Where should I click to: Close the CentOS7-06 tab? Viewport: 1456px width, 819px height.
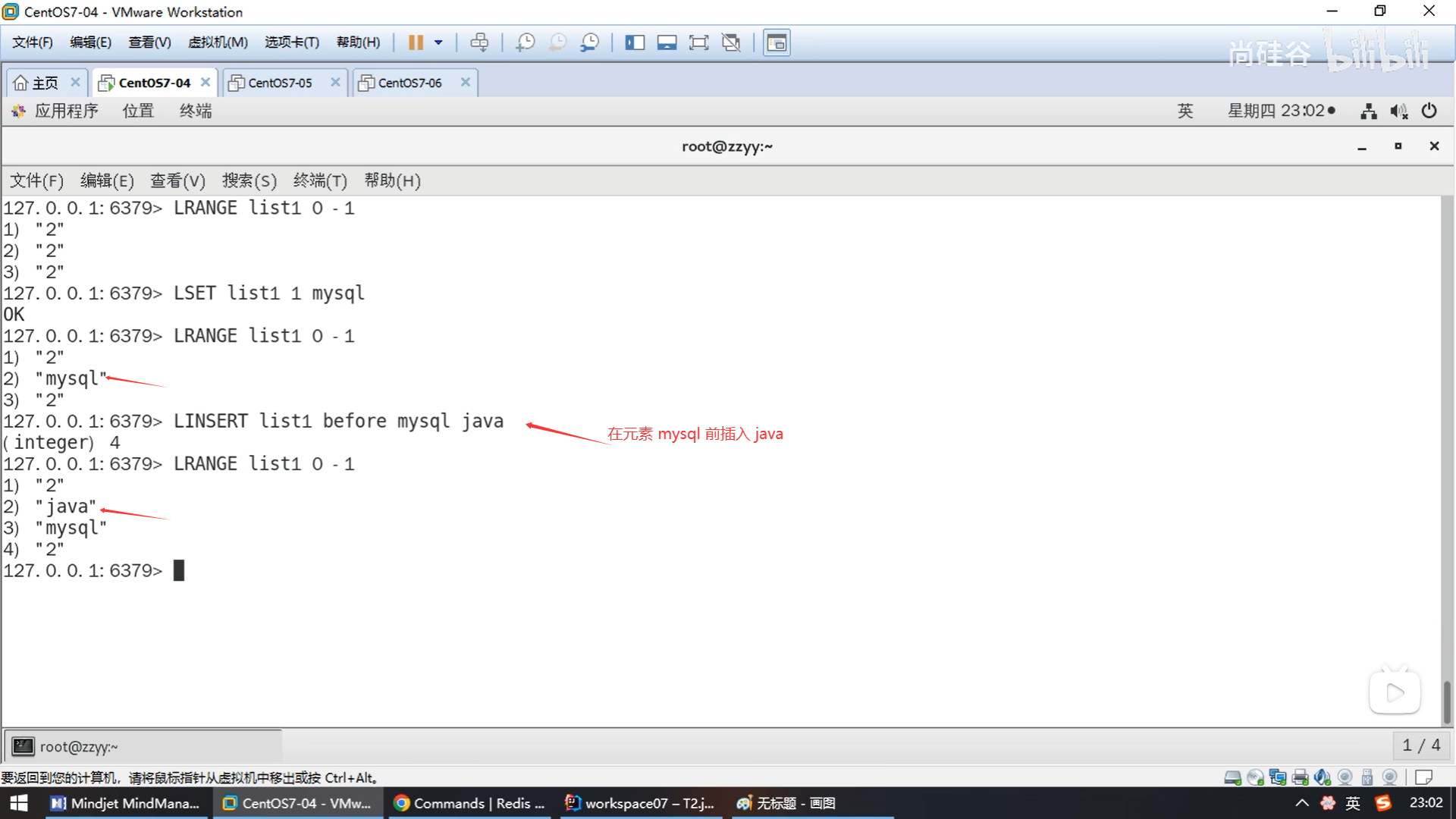466,82
